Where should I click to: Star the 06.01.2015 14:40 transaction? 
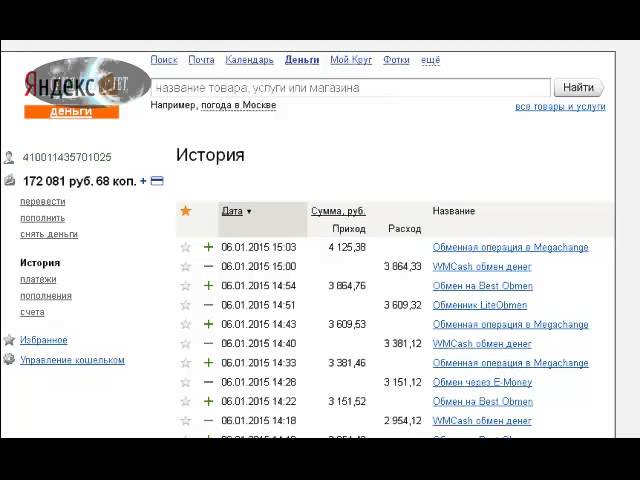pos(186,344)
